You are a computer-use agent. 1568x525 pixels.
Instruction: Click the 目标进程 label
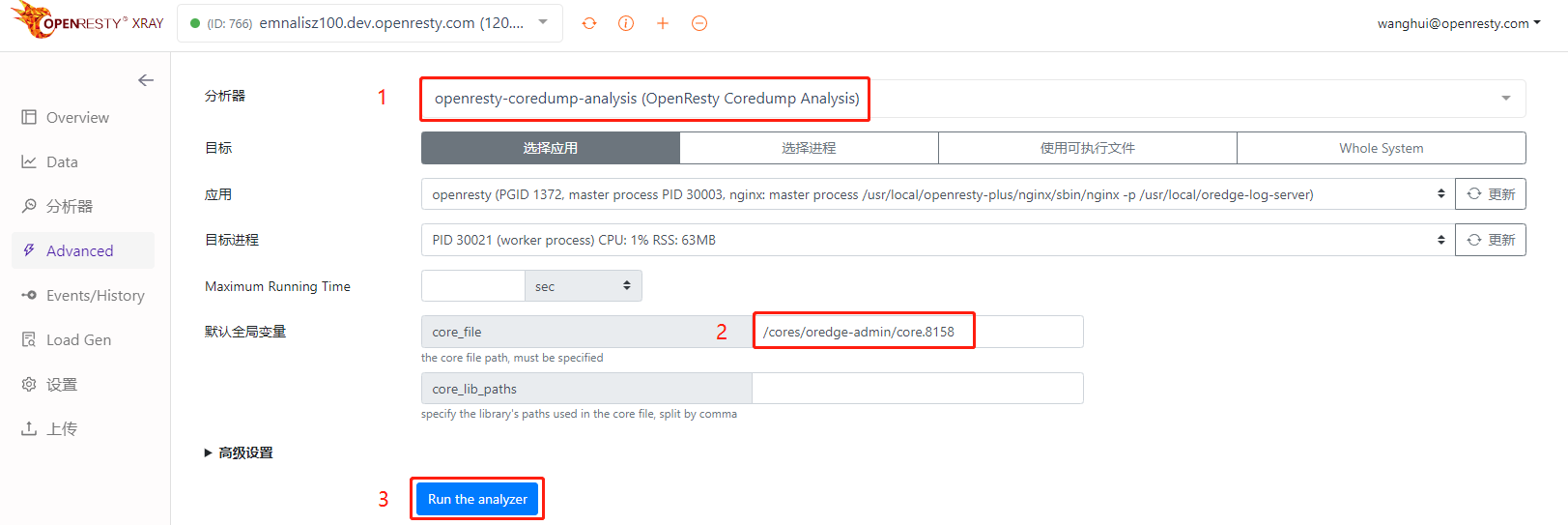[x=232, y=240]
